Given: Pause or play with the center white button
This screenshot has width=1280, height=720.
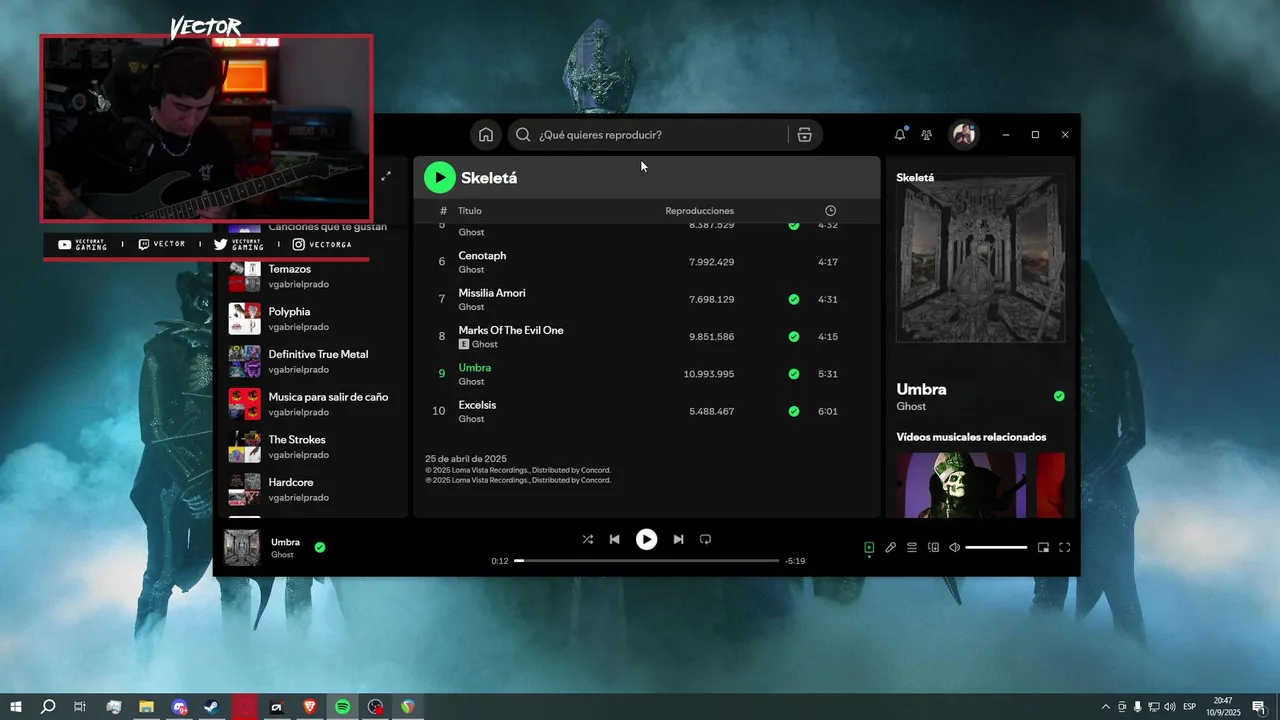Looking at the screenshot, I should coord(647,539).
